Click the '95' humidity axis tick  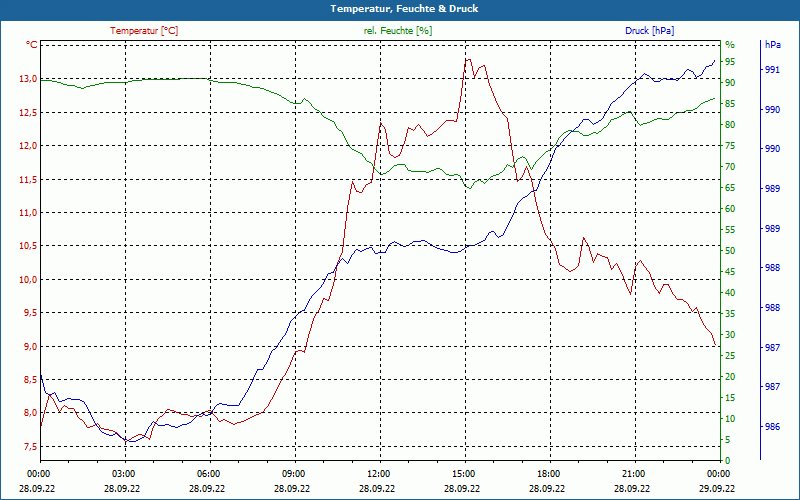[730, 62]
